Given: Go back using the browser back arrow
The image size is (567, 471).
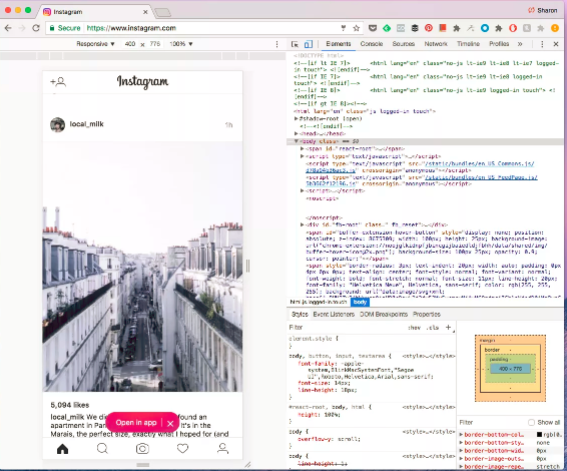Looking at the screenshot, I should (8, 28).
